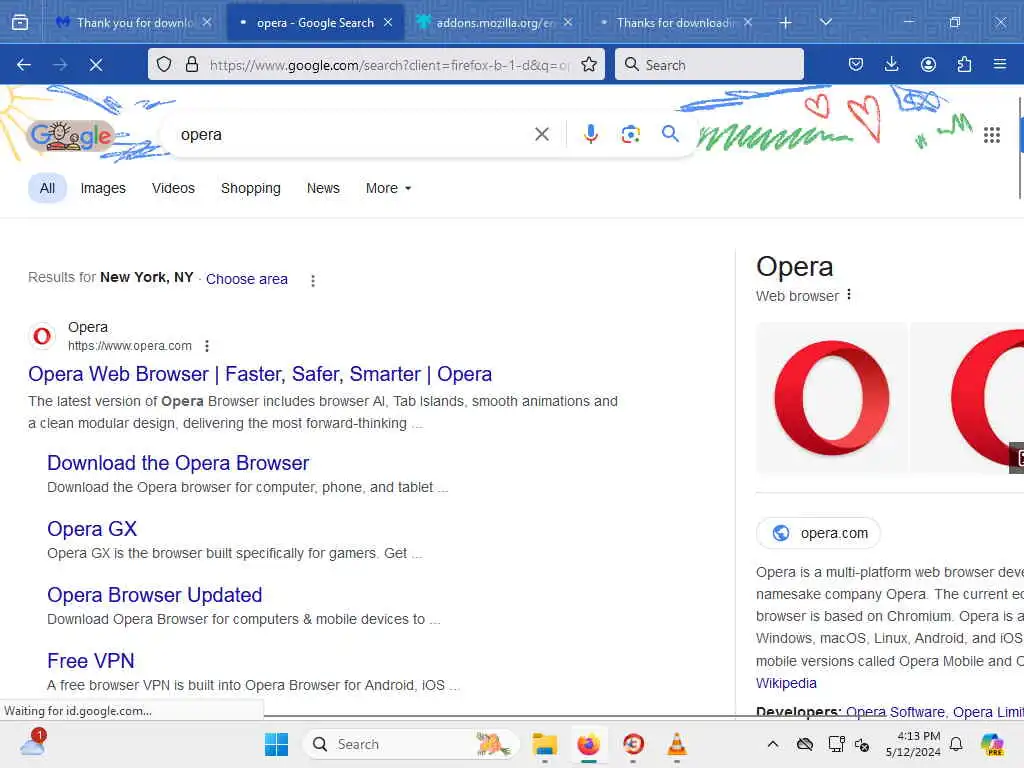Click the Firefox toolbar Search field
The image size is (1024, 768).
pos(709,65)
